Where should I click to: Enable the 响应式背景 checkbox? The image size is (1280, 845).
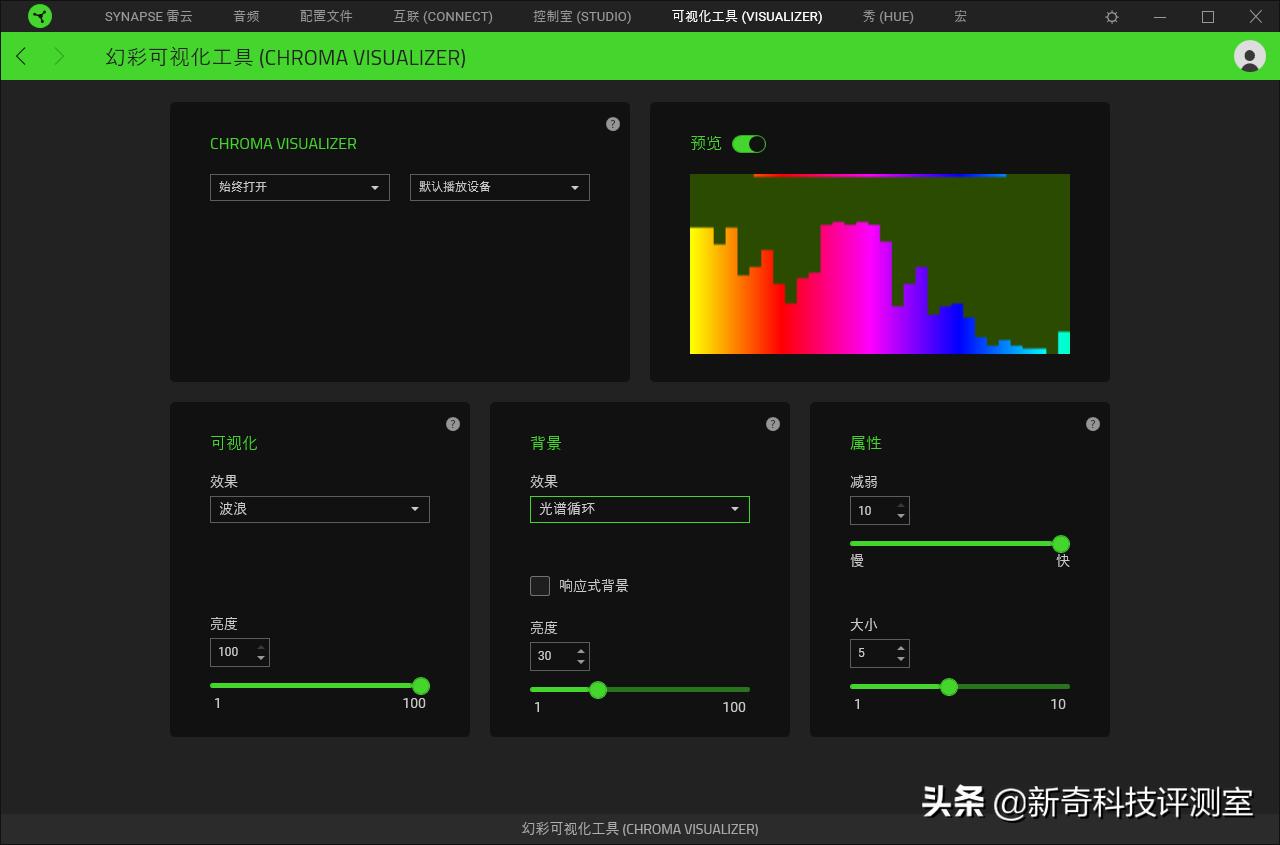coord(540,586)
